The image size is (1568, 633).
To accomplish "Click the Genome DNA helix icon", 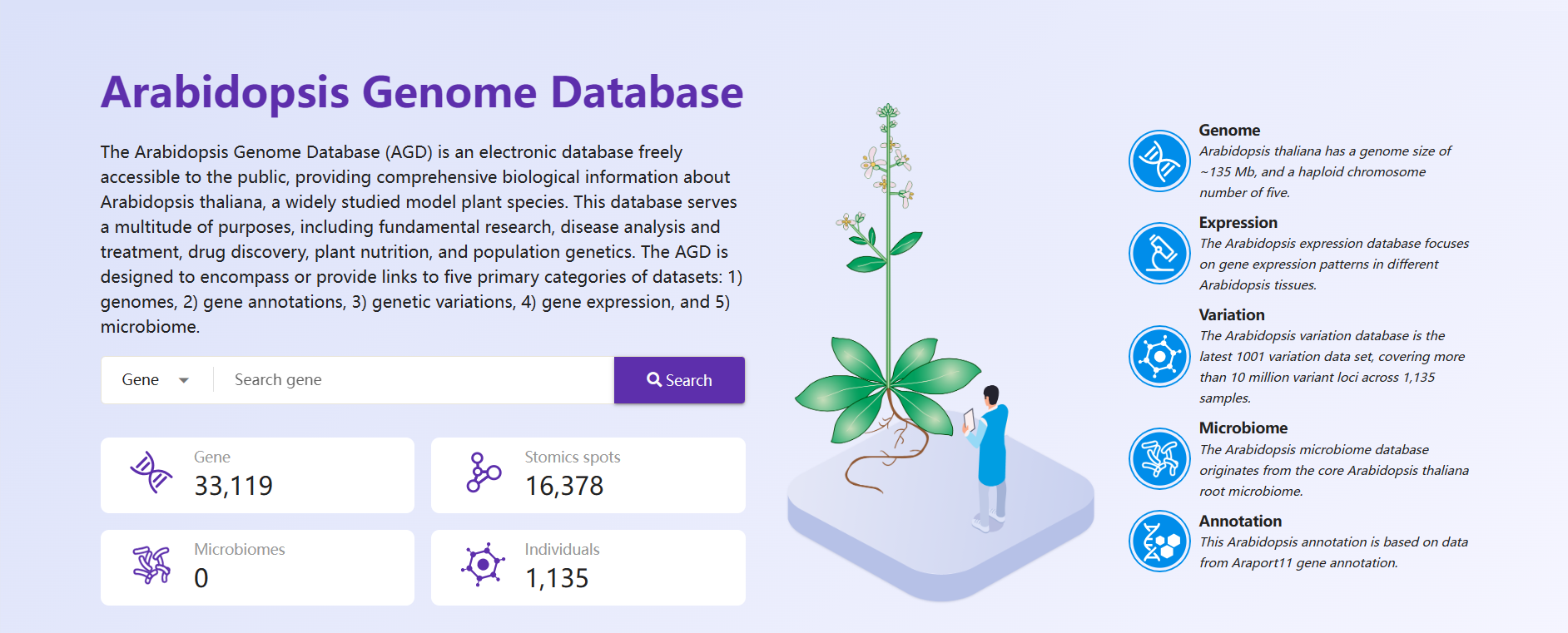I will pos(1159,161).
